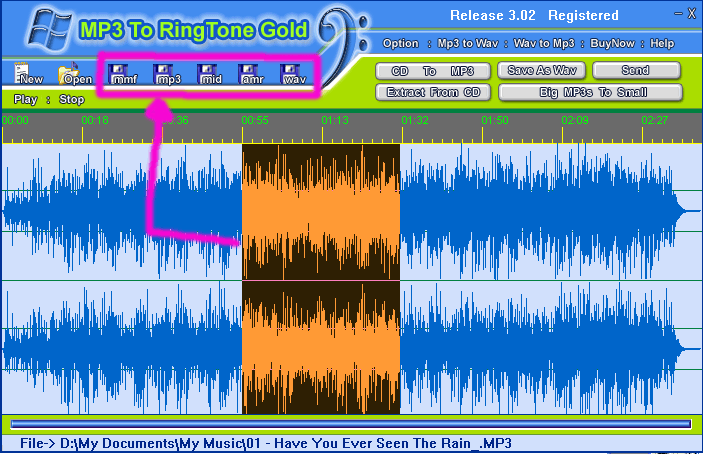Stop audio playback

tap(72, 99)
